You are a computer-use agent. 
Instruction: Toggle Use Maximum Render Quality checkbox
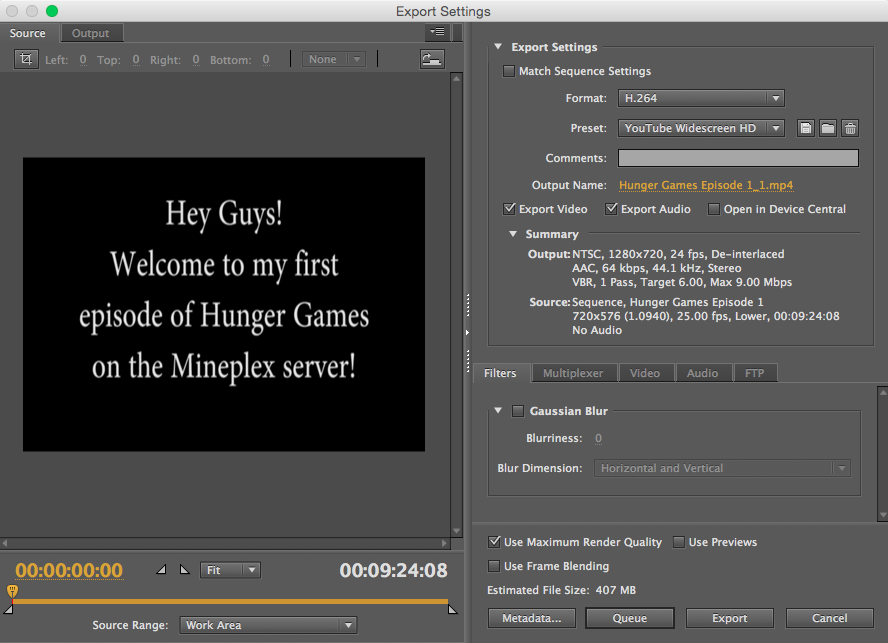(494, 542)
